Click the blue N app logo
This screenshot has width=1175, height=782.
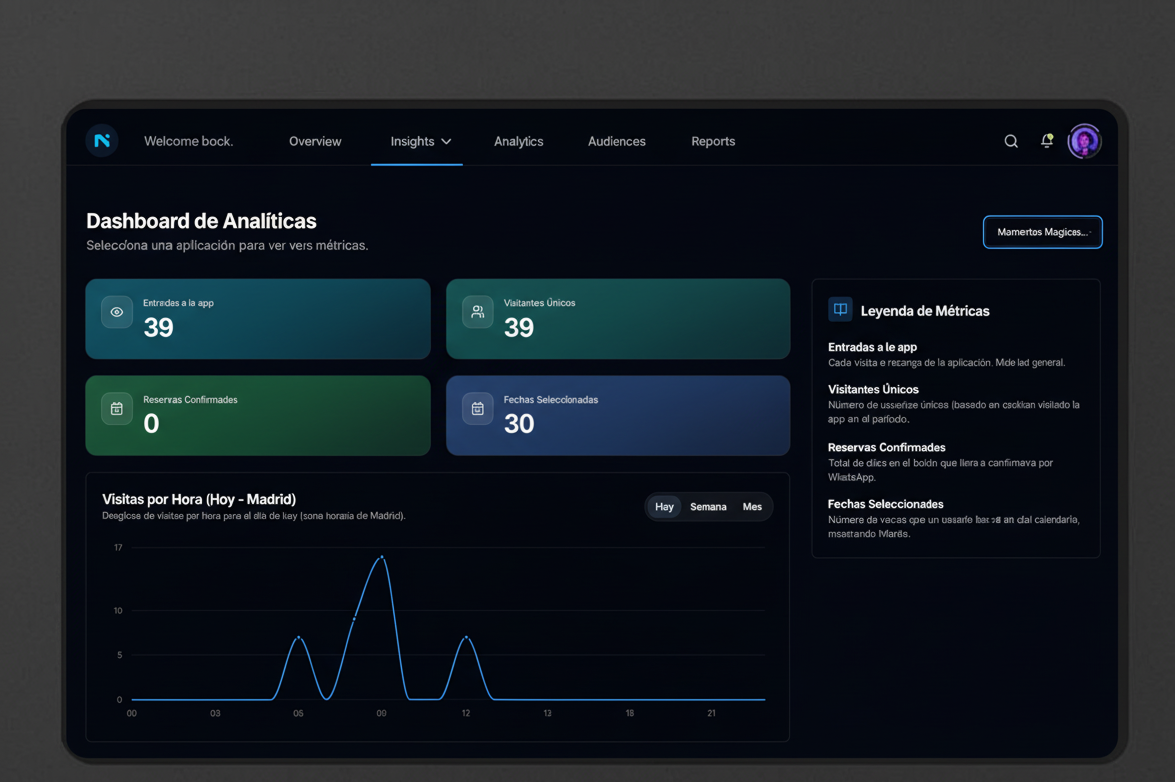coord(102,141)
